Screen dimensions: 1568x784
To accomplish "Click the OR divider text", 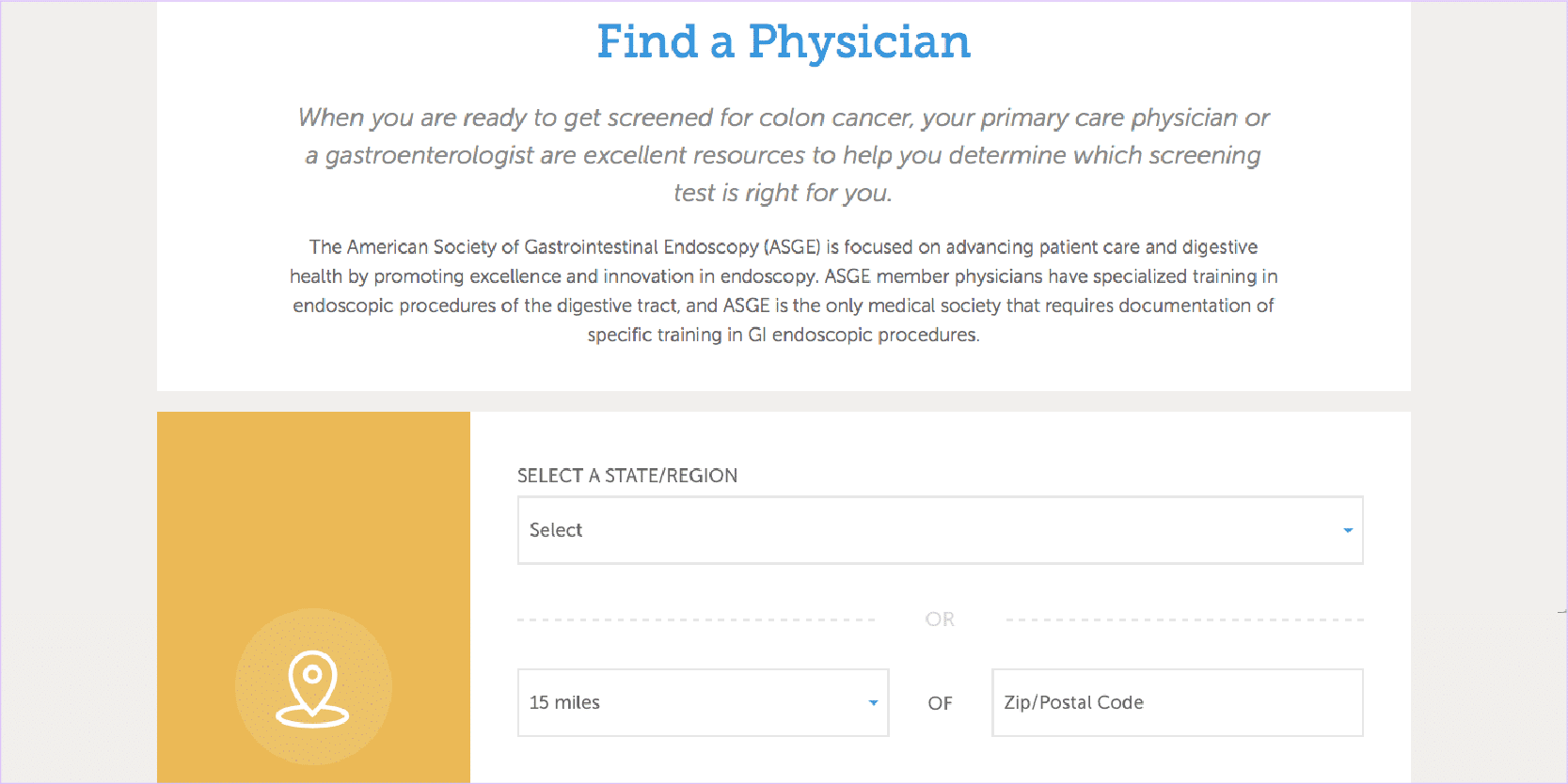I will (940, 619).
